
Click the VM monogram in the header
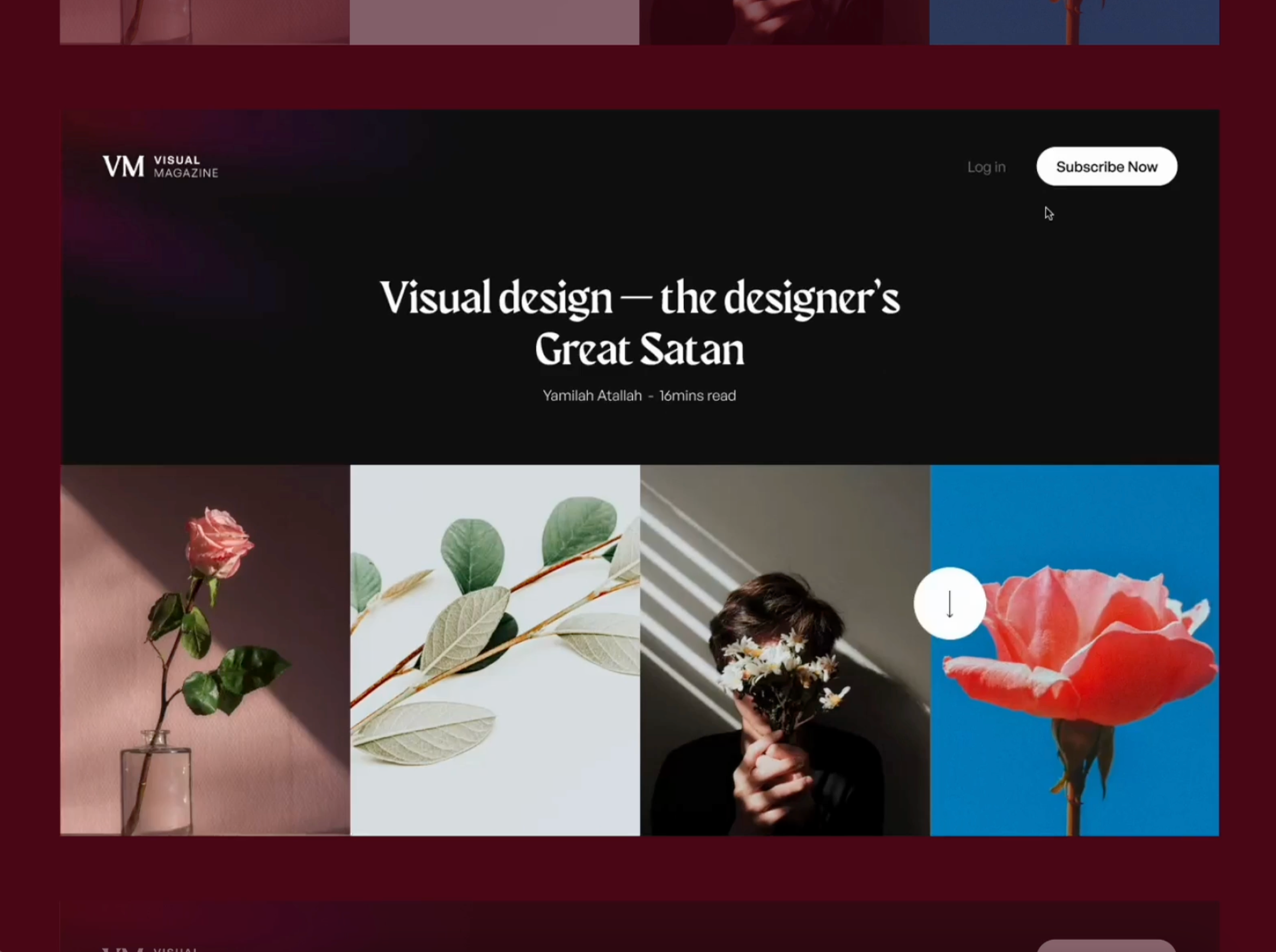point(124,167)
